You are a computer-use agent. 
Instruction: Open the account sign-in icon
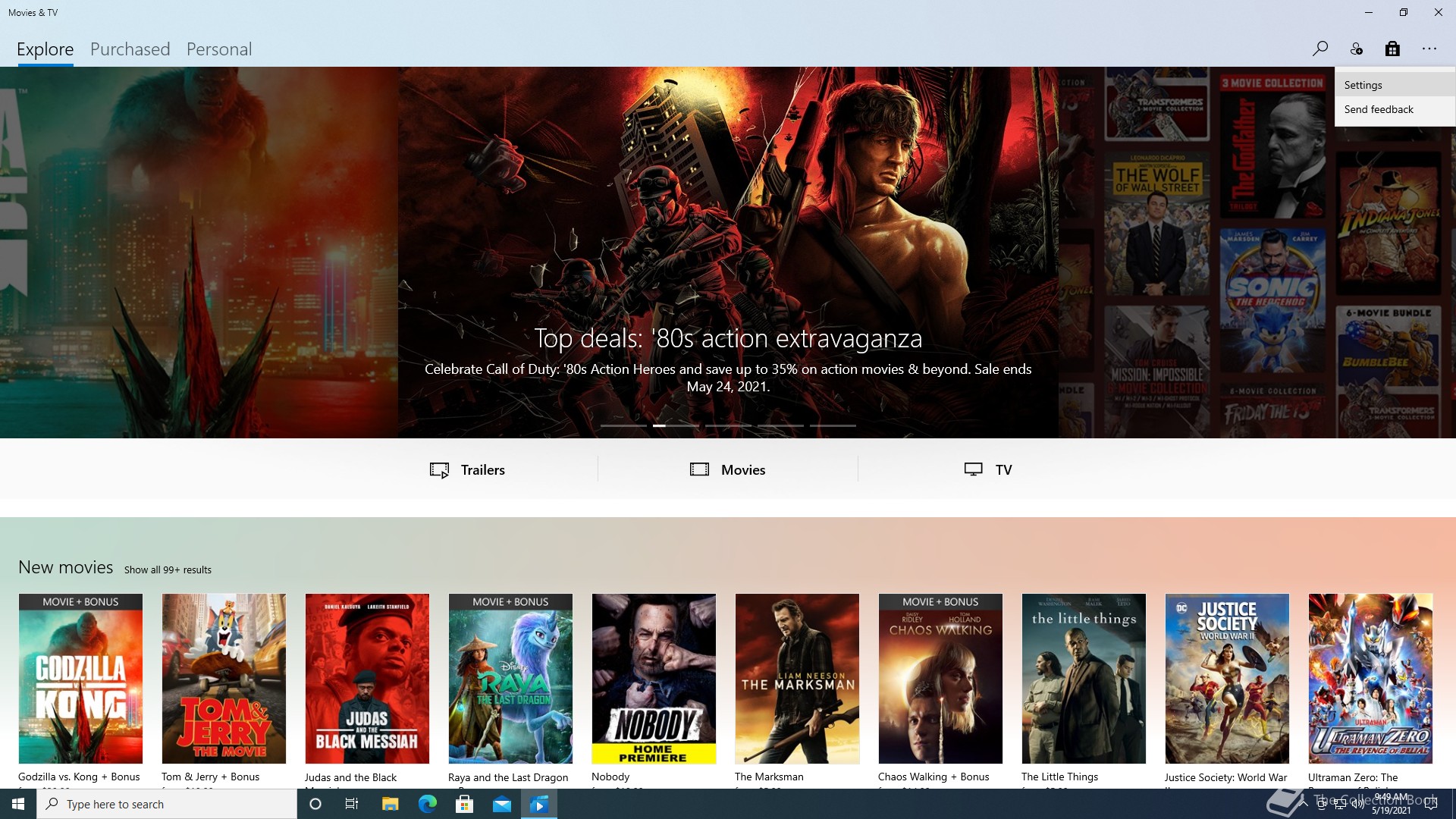pyautogui.click(x=1357, y=49)
